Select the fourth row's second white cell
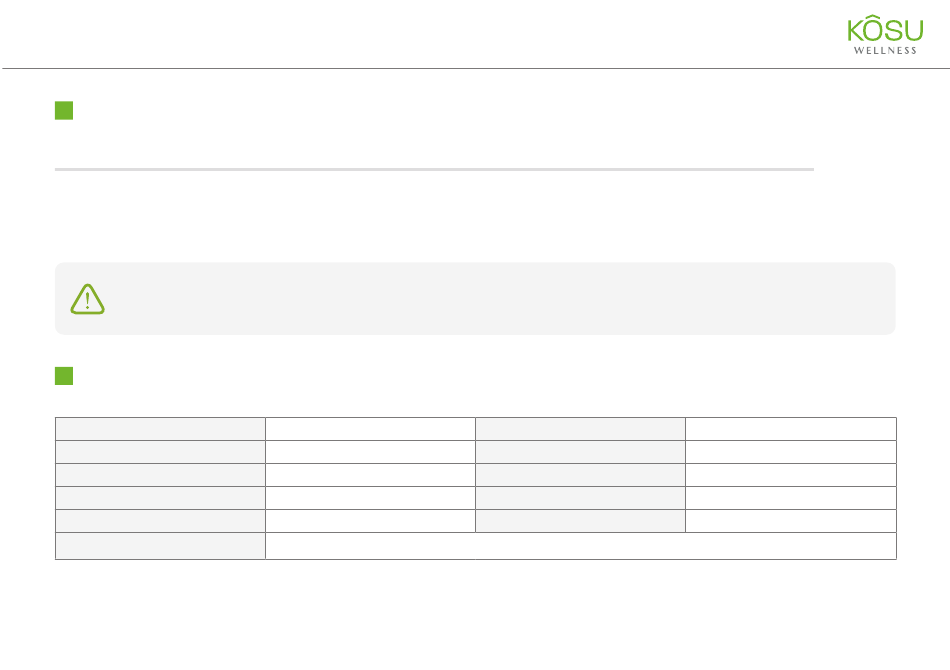The height and width of the screenshot is (670, 950). tap(370, 498)
